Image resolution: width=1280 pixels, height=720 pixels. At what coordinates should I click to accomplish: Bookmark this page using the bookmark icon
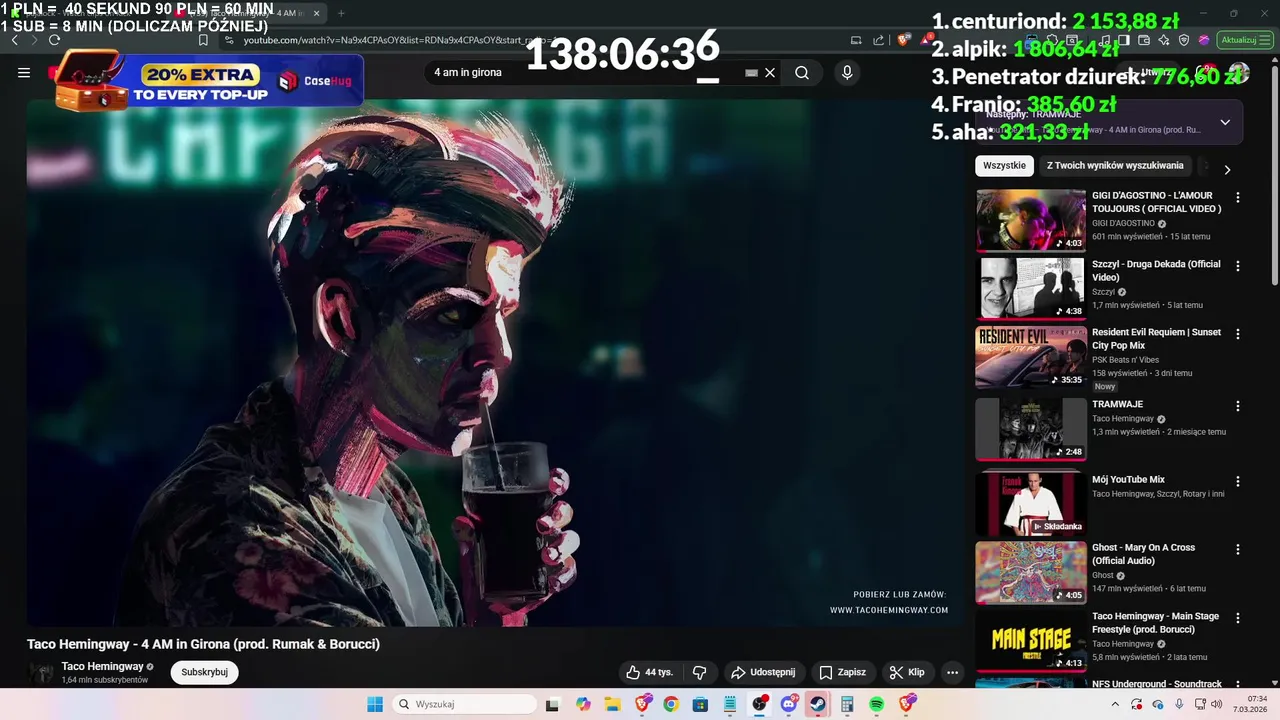click(x=203, y=40)
